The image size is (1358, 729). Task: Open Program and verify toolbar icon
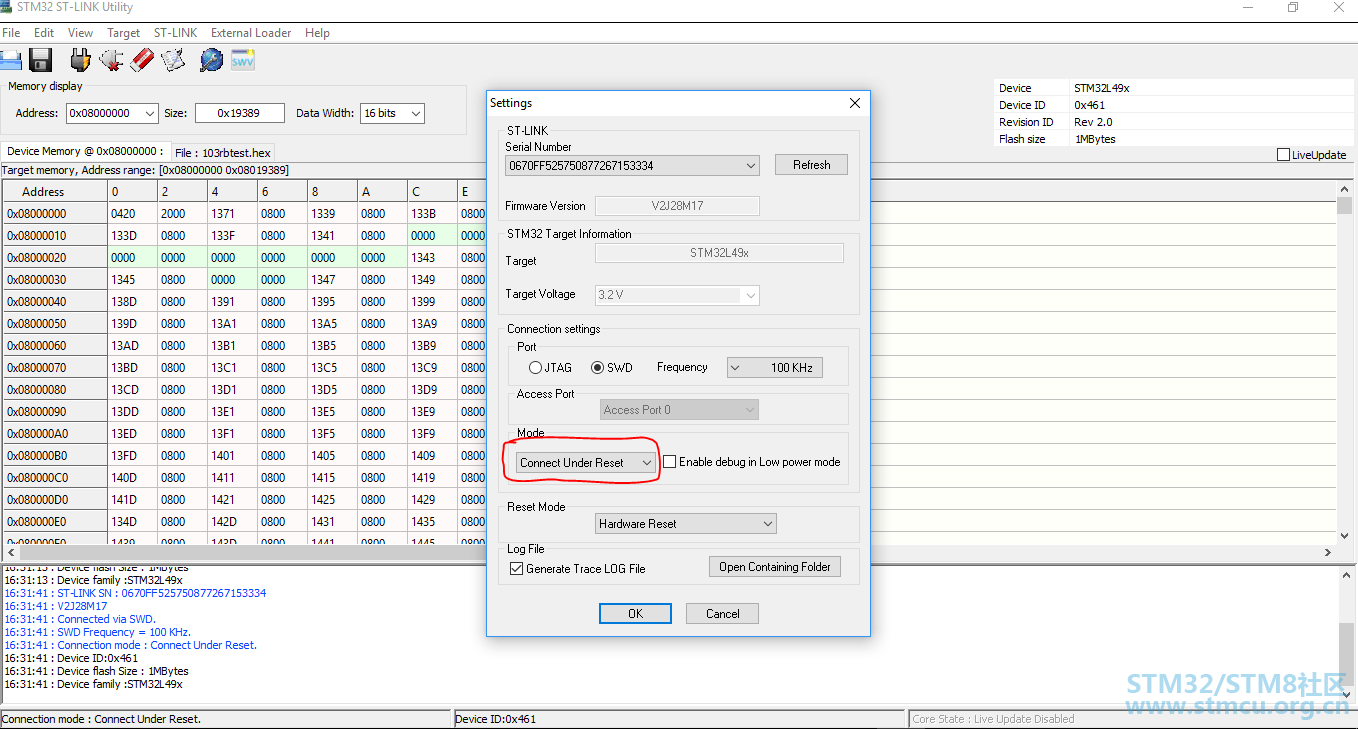pos(173,59)
